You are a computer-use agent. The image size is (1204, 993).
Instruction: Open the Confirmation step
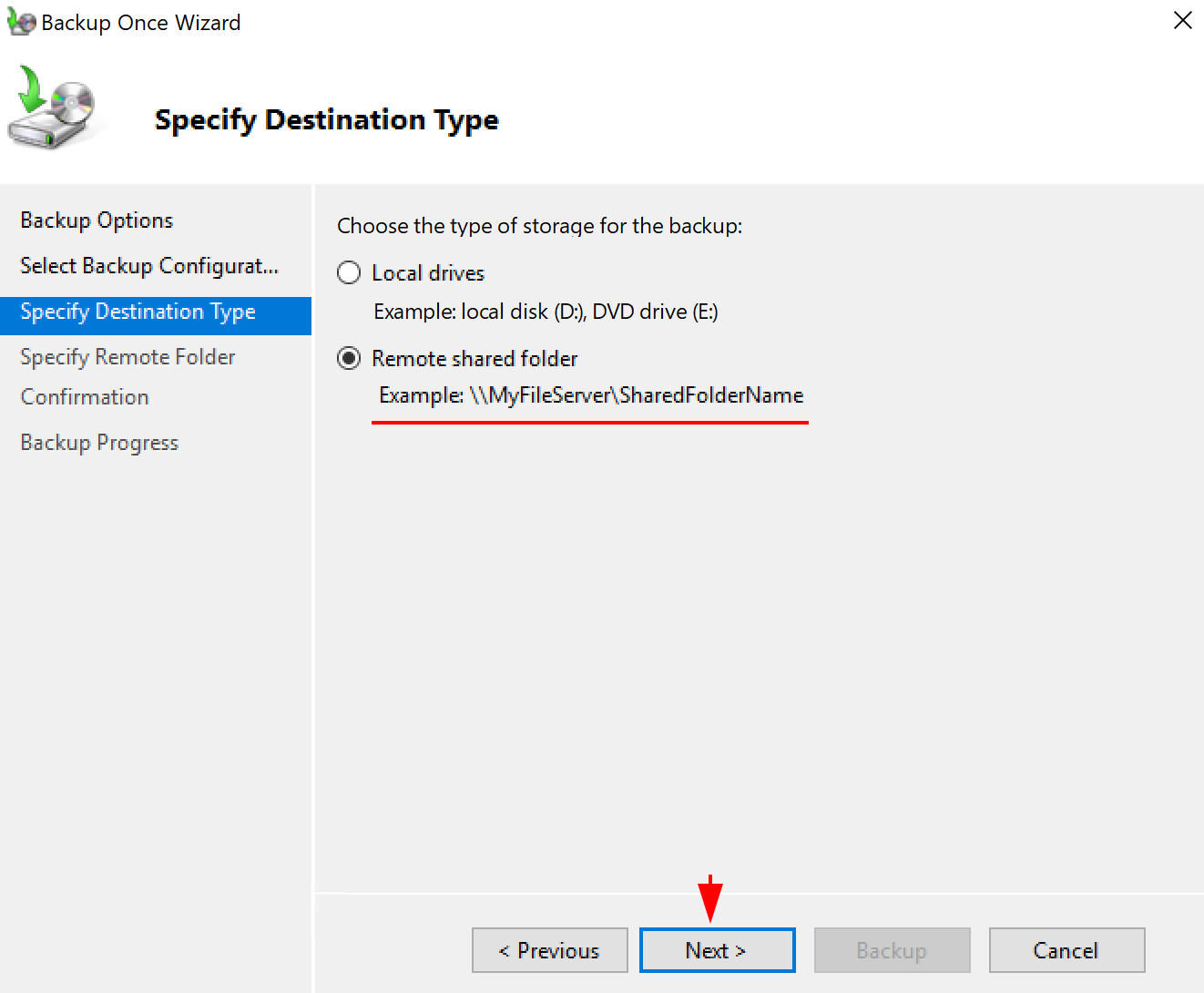[x=84, y=396]
